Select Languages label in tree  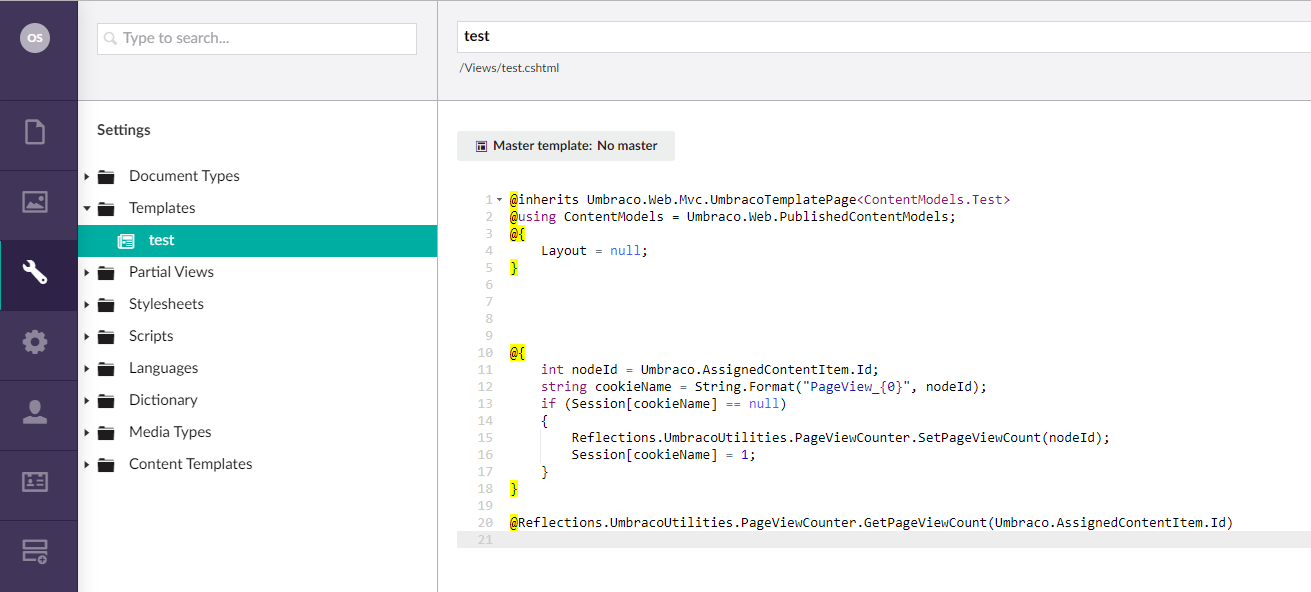click(163, 368)
